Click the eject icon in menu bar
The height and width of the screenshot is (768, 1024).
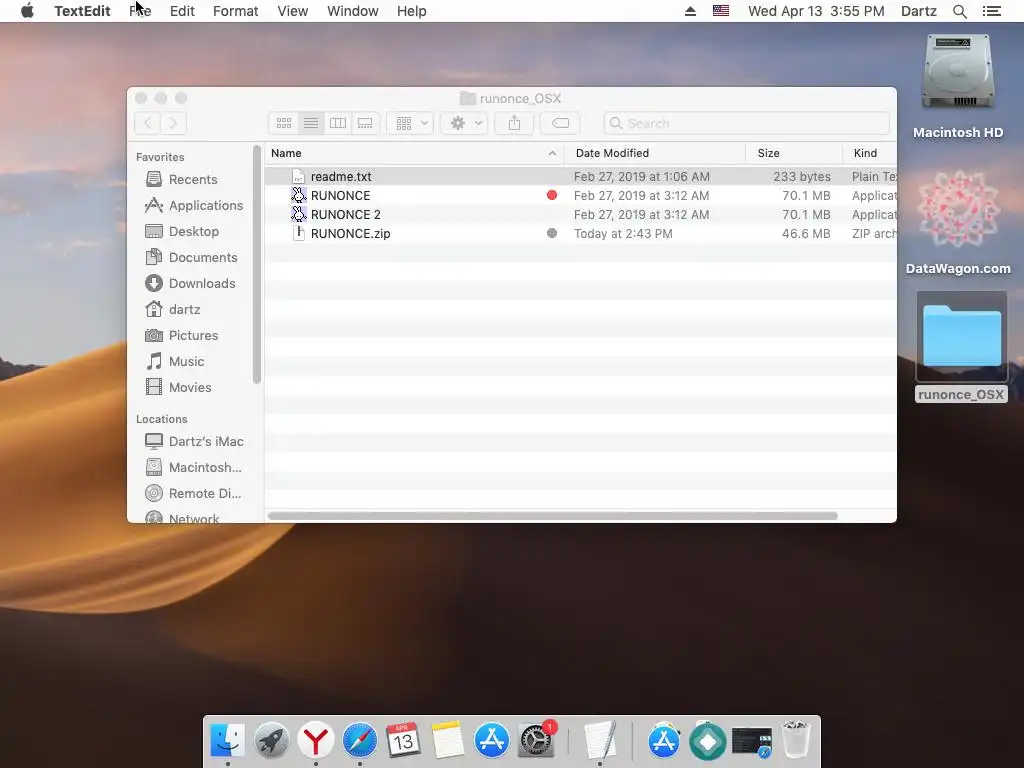pyautogui.click(x=690, y=11)
